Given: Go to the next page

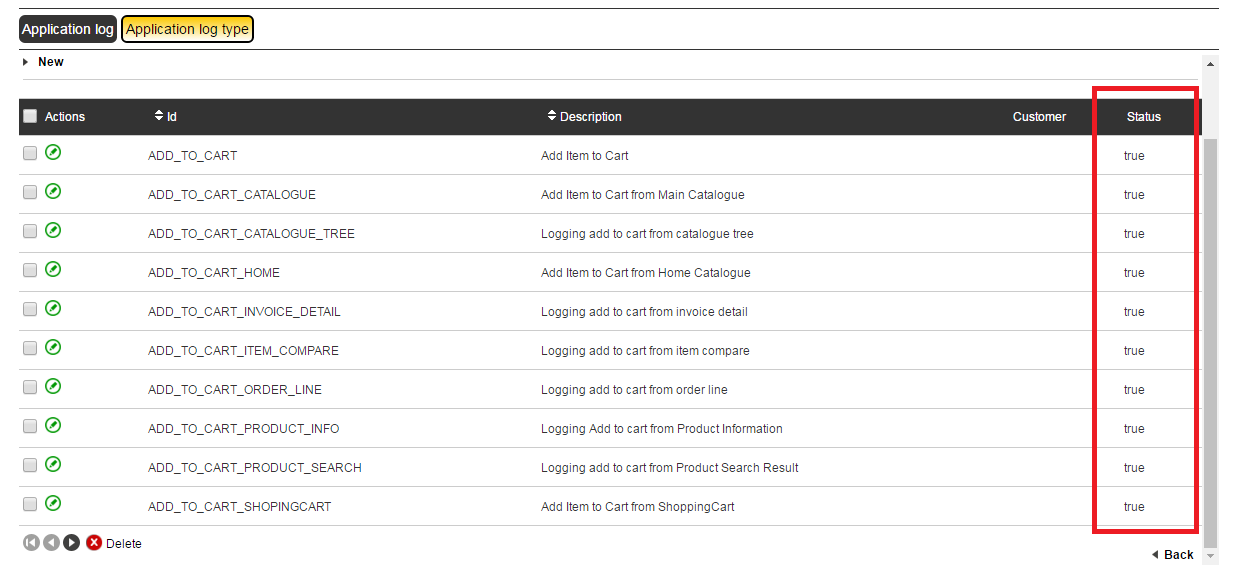Looking at the screenshot, I should [x=70, y=541].
